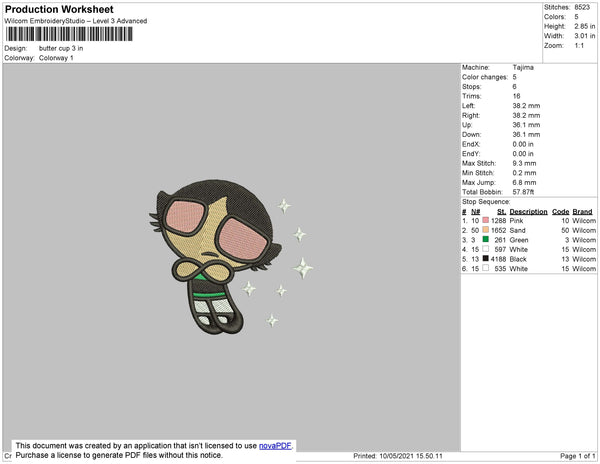Image resolution: width=600 pixels, height=464 pixels.
Task: Select the Buttercup embroidery design preview
Action: pyautogui.click(x=231, y=257)
